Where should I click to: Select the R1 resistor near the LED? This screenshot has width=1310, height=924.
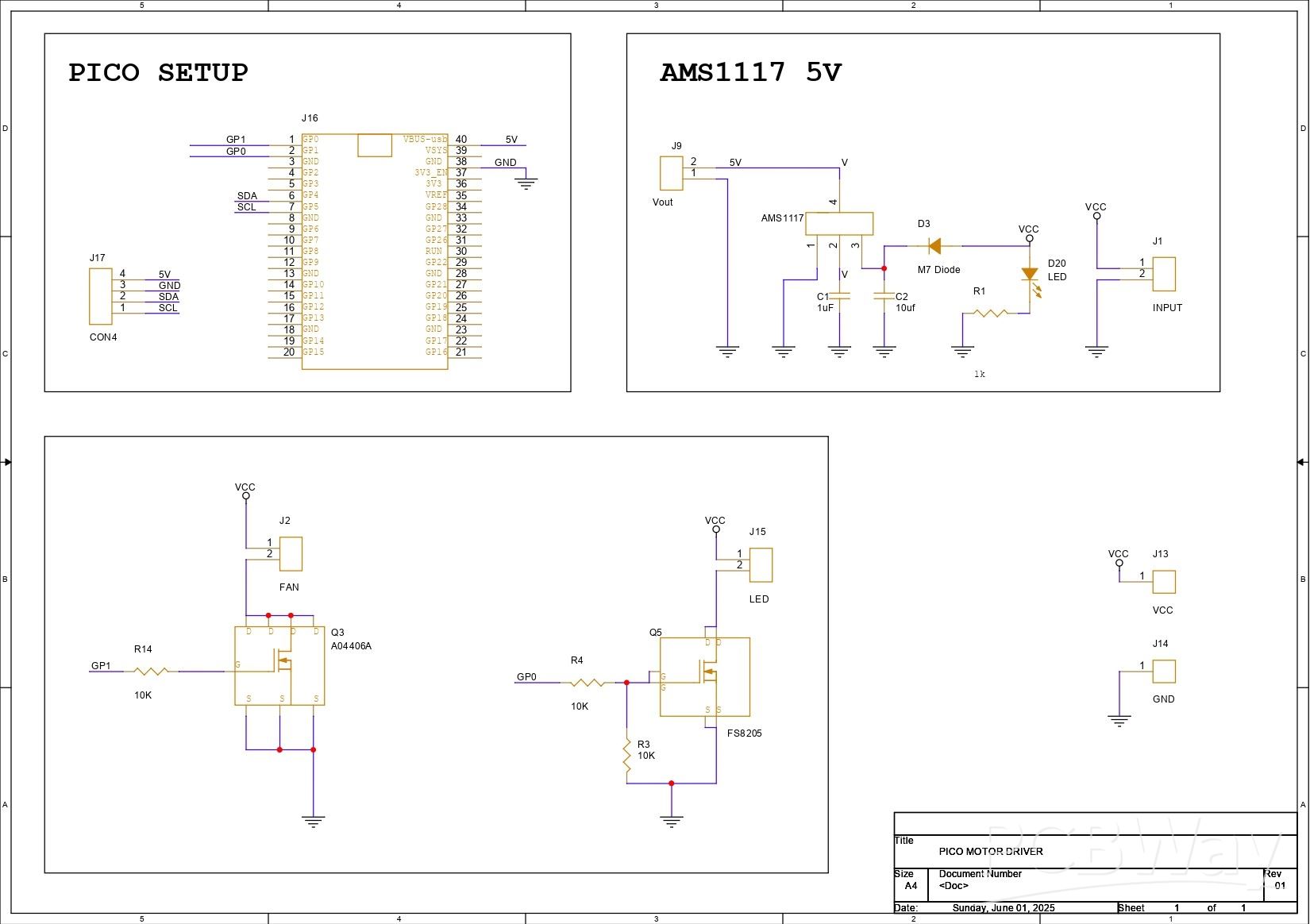(989, 314)
